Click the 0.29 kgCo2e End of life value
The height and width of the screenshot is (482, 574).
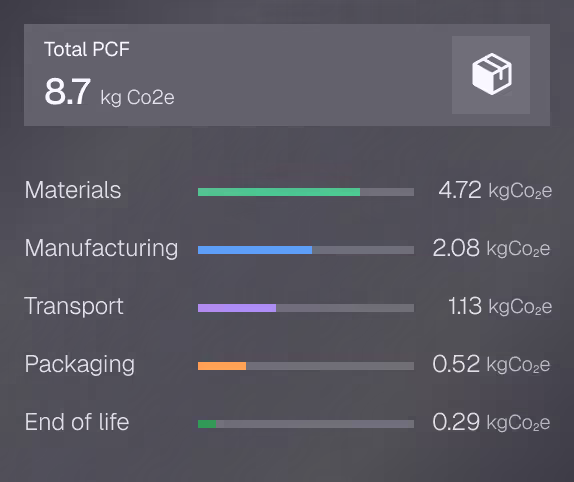coord(491,422)
